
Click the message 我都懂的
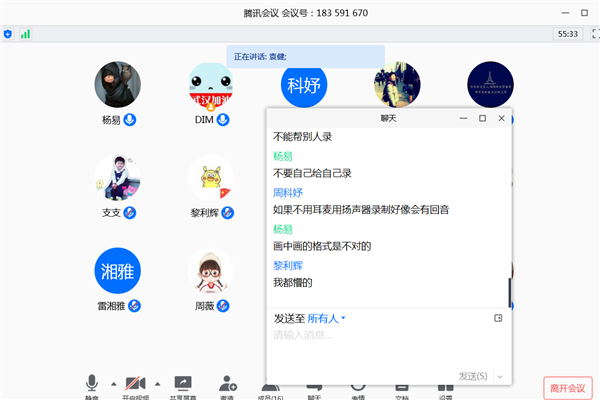coord(293,283)
